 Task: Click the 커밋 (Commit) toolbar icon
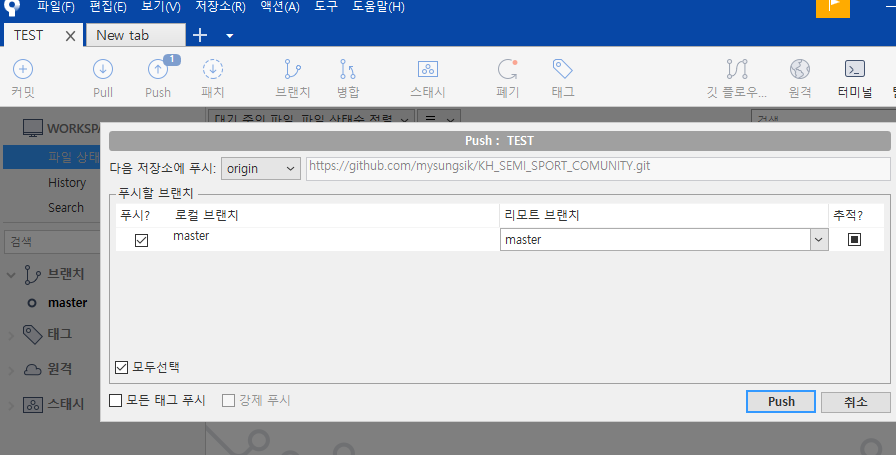pyautogui.click(x=23, y=69)
